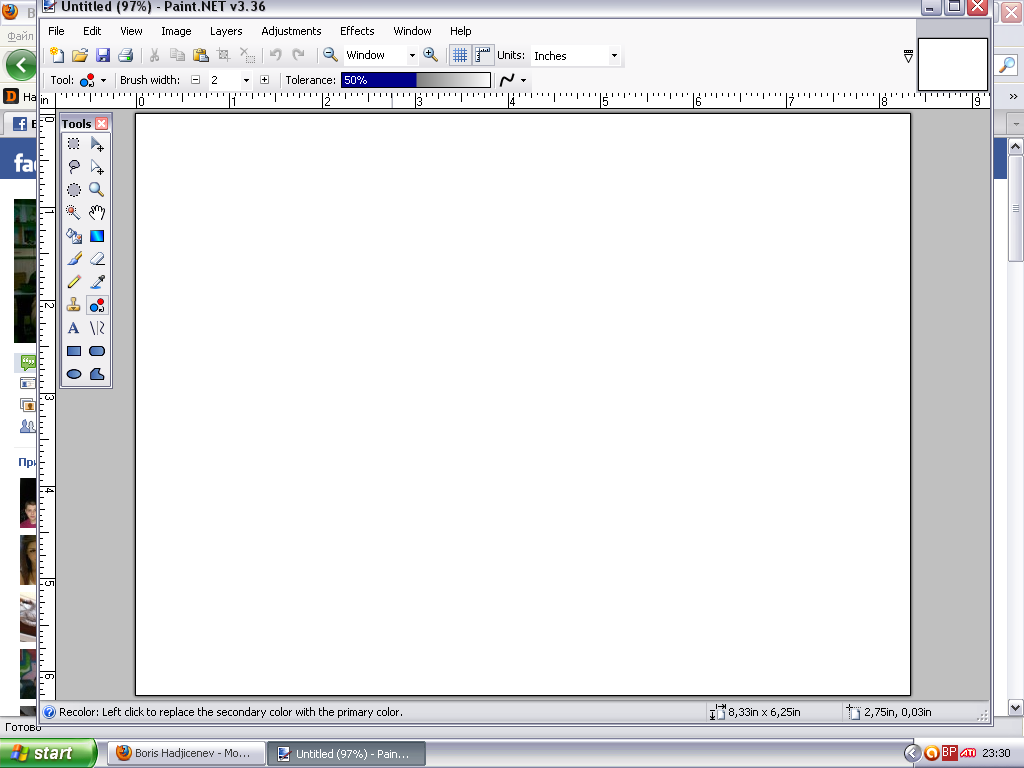Click the Untitled image thumbnail
Viewport: 1024px width, 768px height.
point(952,64)
